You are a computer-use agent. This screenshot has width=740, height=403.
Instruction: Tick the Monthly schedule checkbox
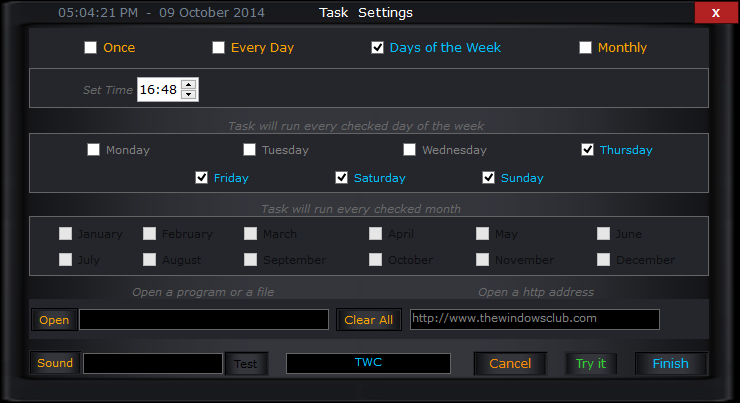click(x=586, y=48)
